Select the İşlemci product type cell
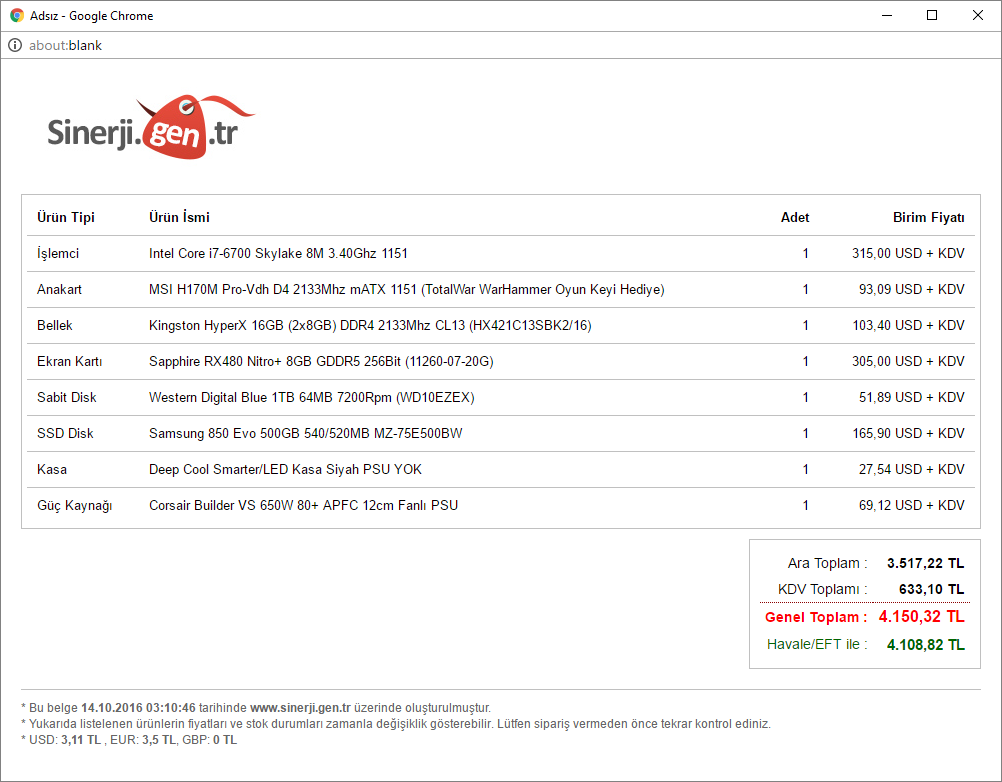Screen dimensions: 1002x782 click(58, 253)
